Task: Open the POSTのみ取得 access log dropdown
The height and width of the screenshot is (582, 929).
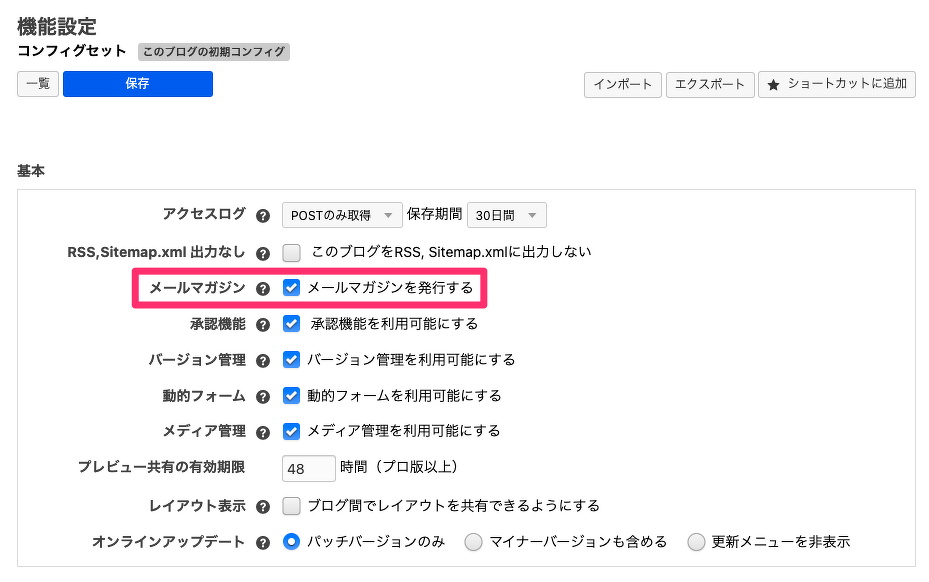Action: [x=341, y=215]
